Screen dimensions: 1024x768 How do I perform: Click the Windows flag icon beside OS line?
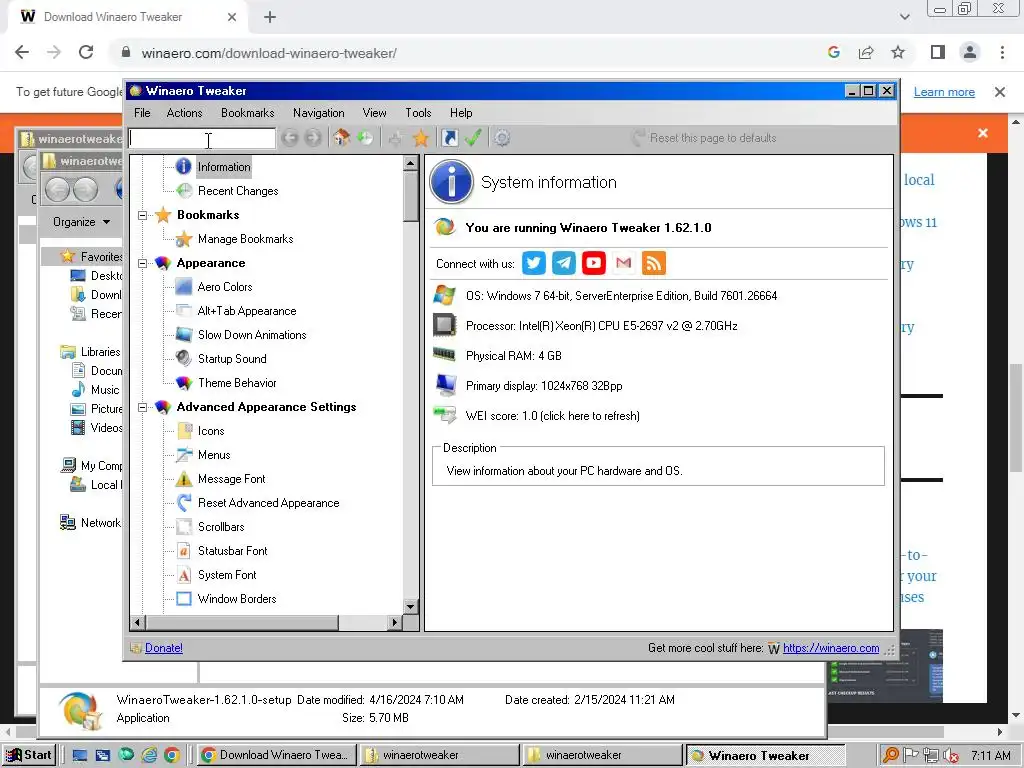(x=445, y=295)
